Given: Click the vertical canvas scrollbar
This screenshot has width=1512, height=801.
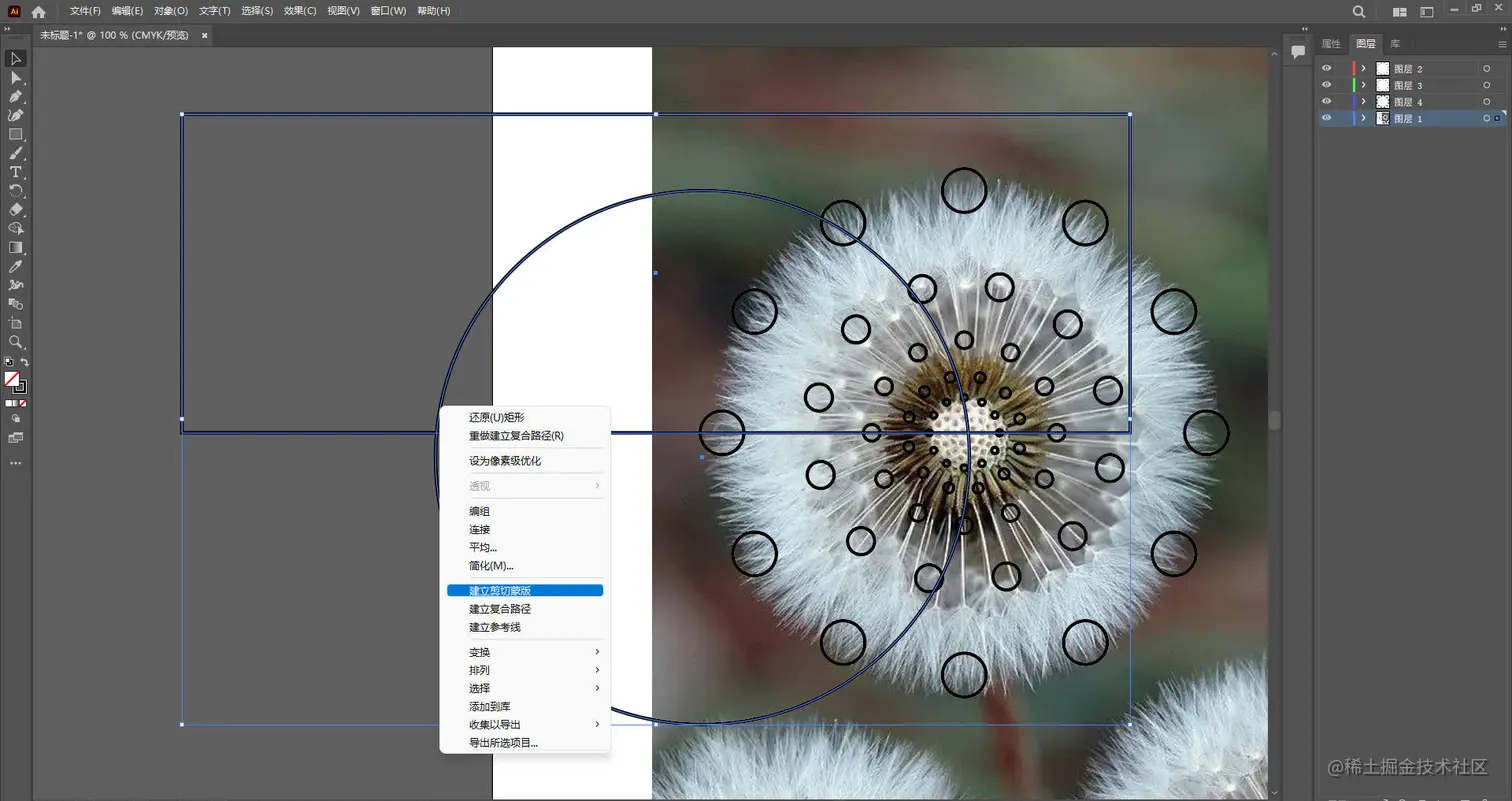Looking at the screenshot, I should click(1275, 421).
